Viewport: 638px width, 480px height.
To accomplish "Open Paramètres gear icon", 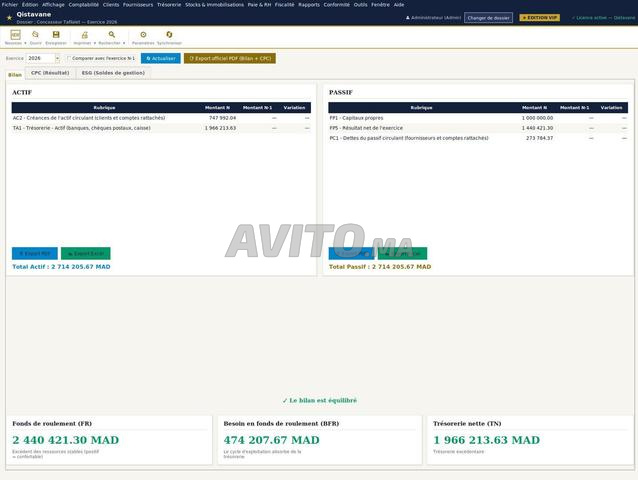I will [143, 35].
